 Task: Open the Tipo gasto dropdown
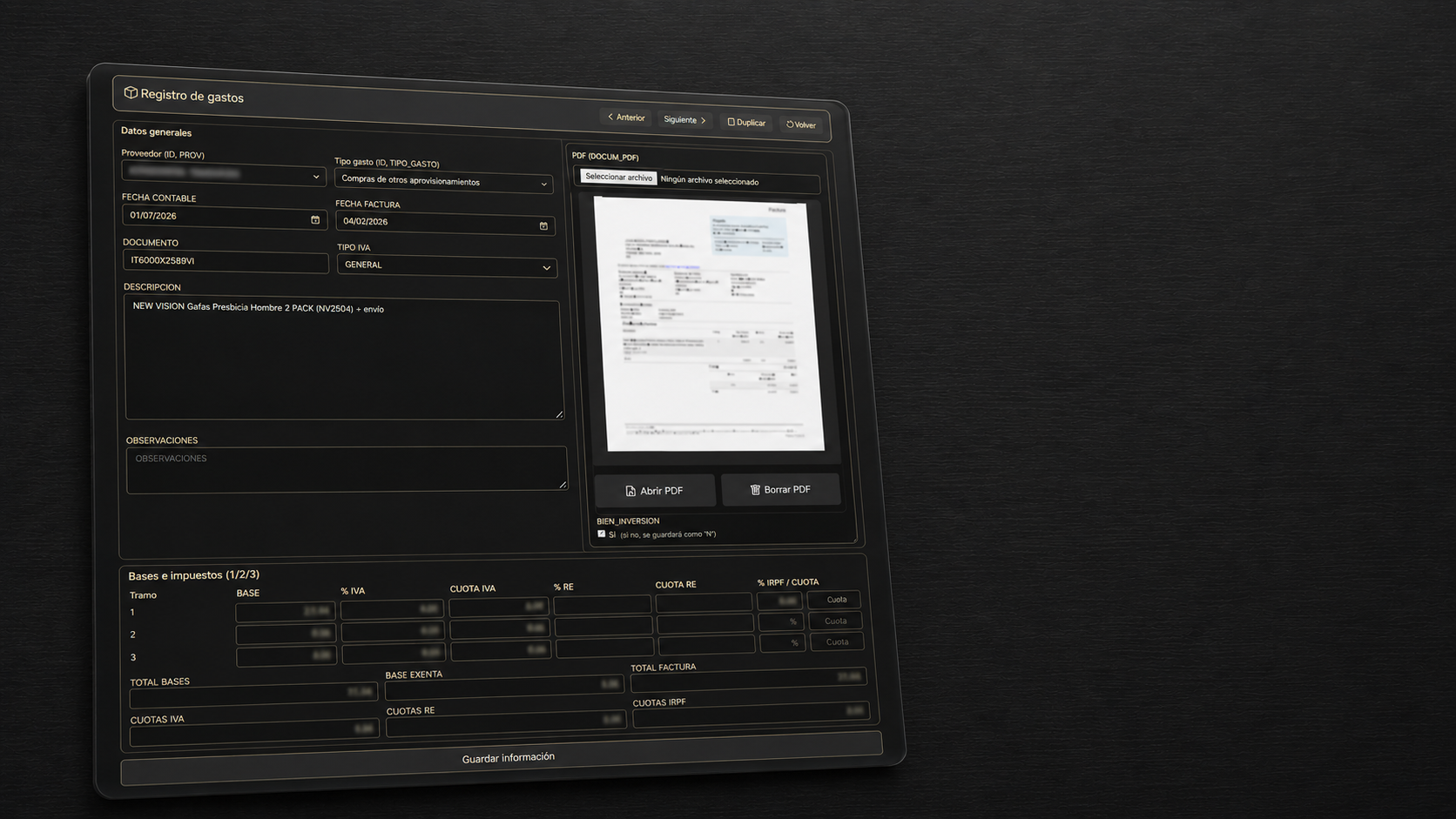[444, 182]
